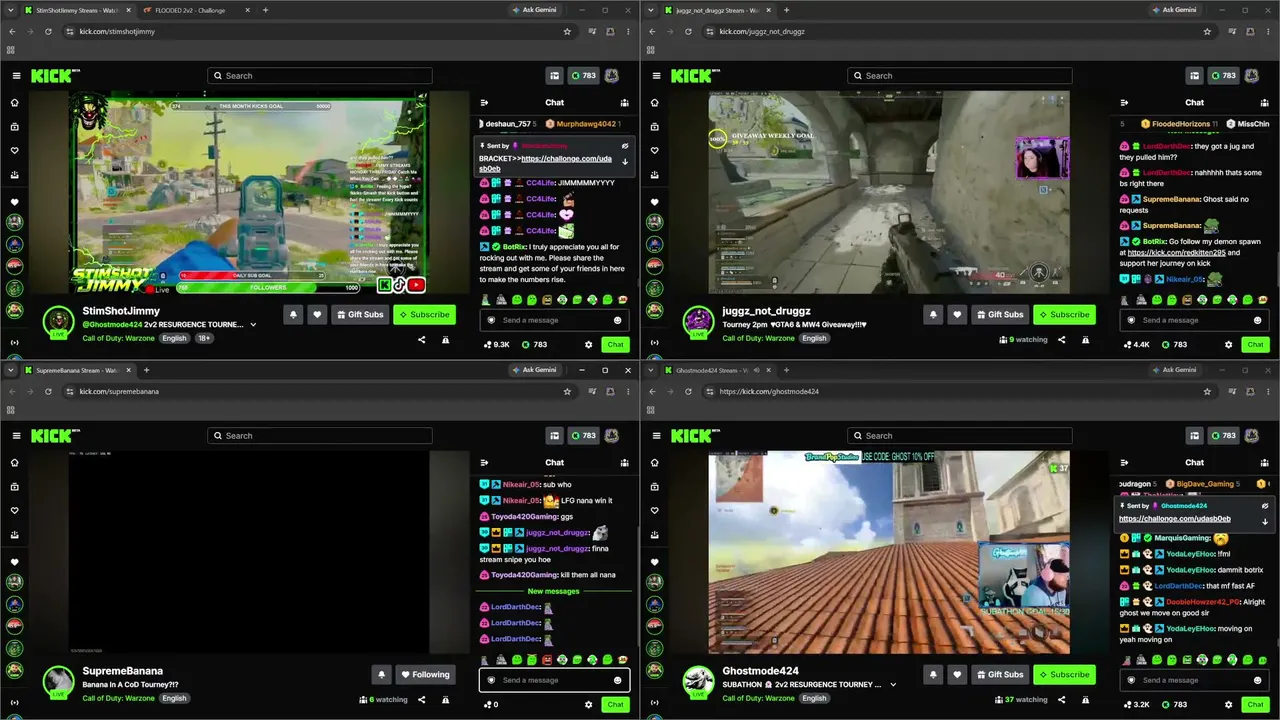Open chat settings gear in StimShotJimmy window

click(x=588, y=344)
